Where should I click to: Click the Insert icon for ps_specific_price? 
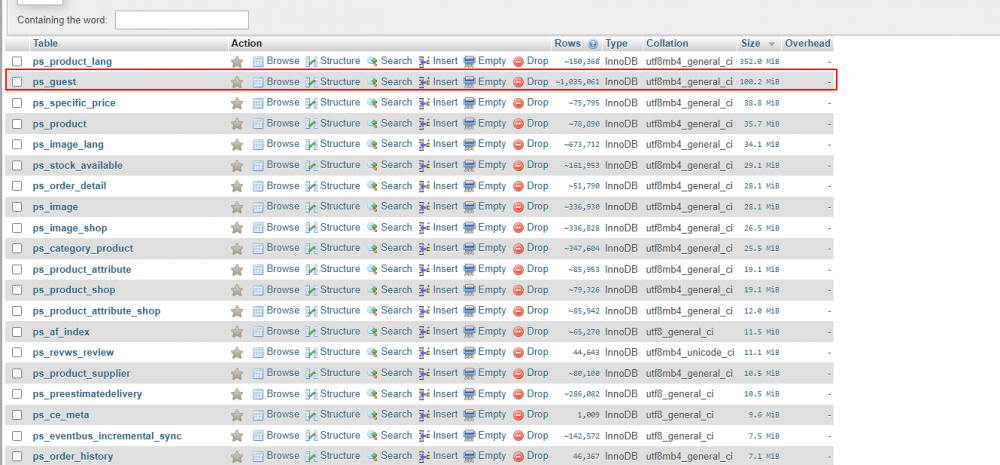click(x=425, y=103)
